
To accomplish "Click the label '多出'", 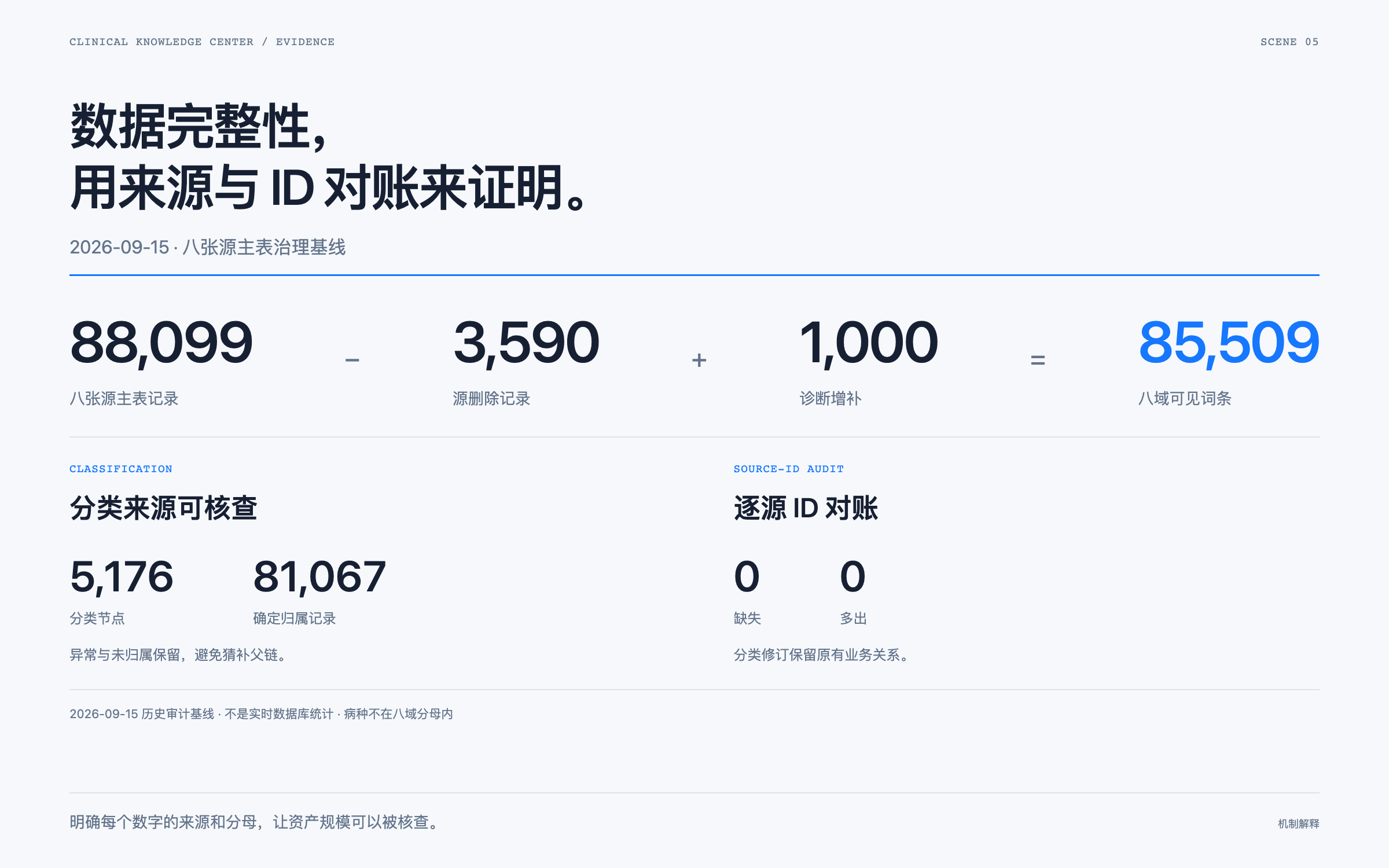I will [853, 618].
